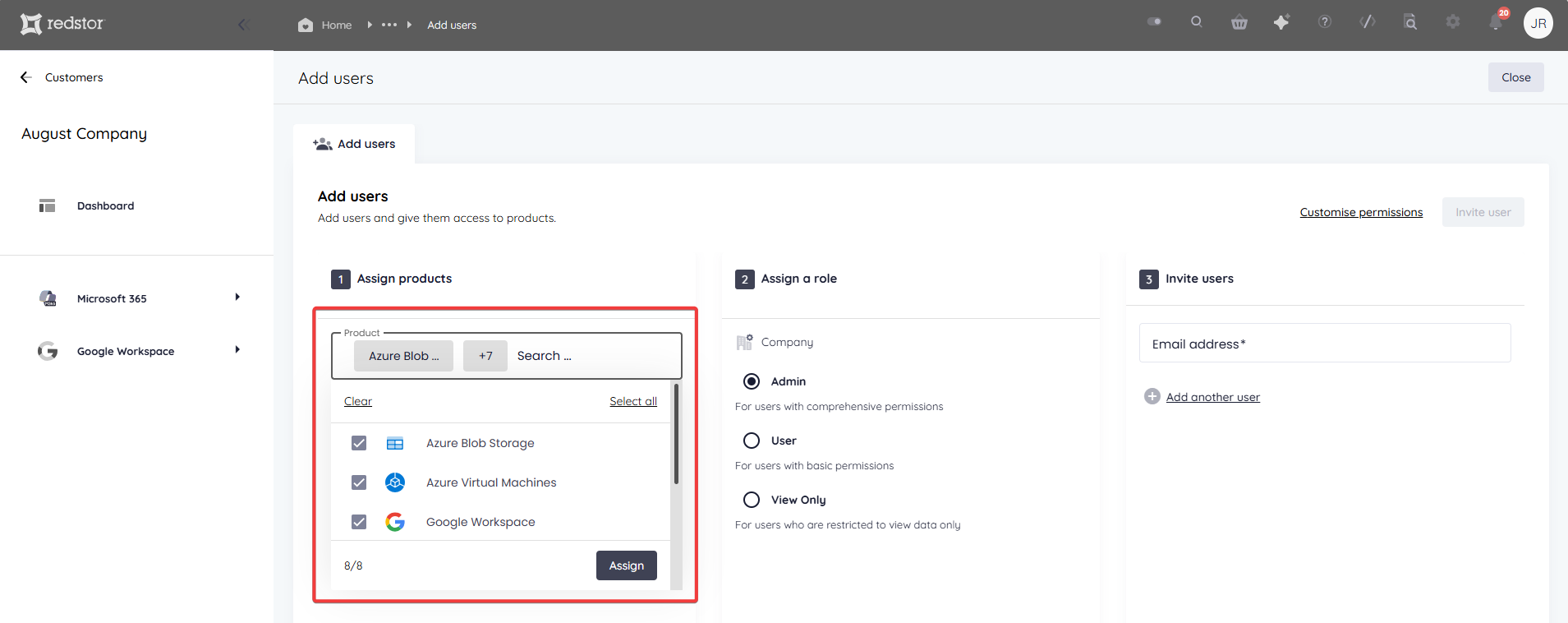Expand the Microsoft 365 menu arrow
This screenshot has width=1568, height=623.
(237, 298)
